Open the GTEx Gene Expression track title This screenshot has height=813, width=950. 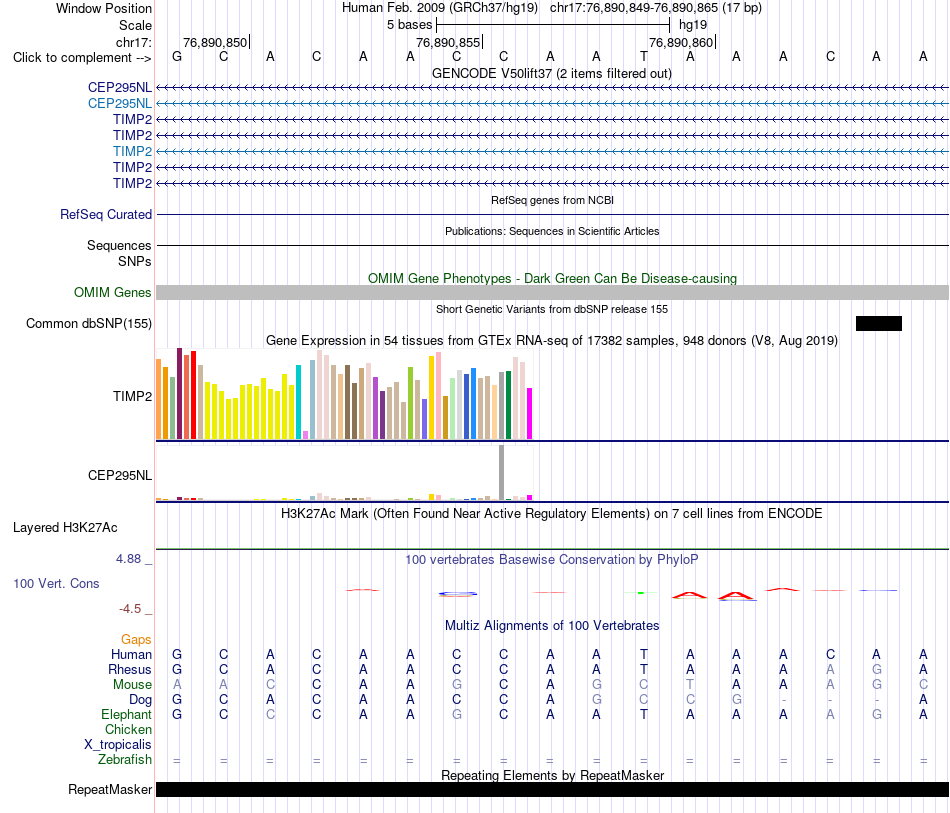(x=552, y=340)
